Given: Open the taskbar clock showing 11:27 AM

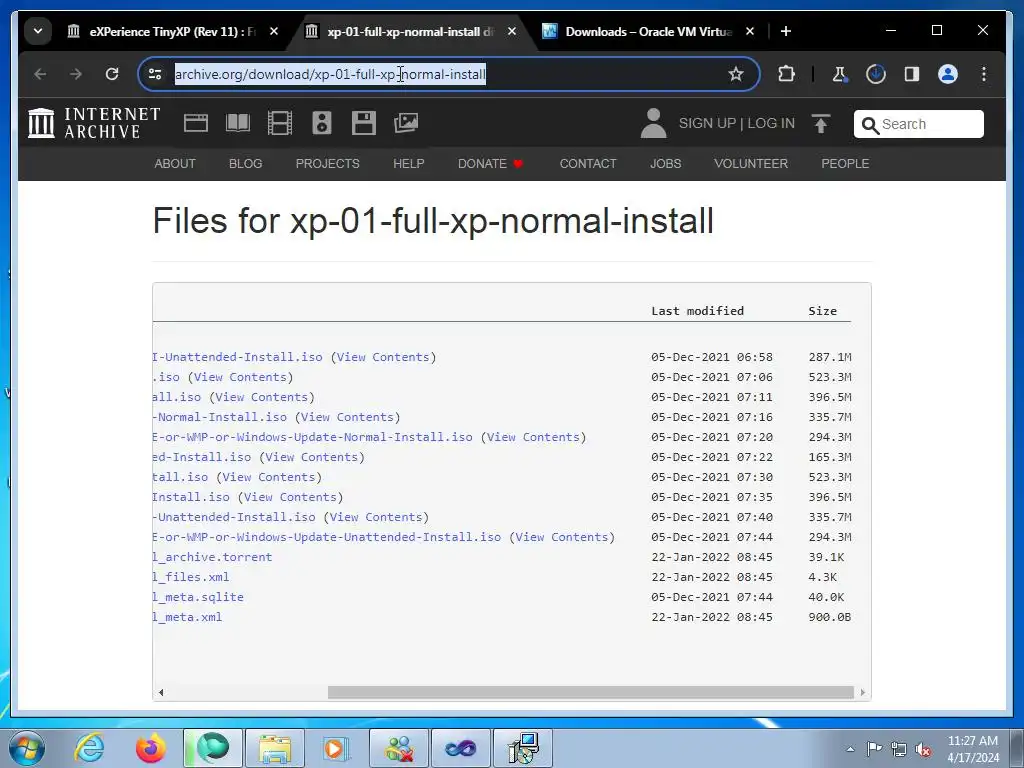Looking at the screenshot, I should 973,749.
